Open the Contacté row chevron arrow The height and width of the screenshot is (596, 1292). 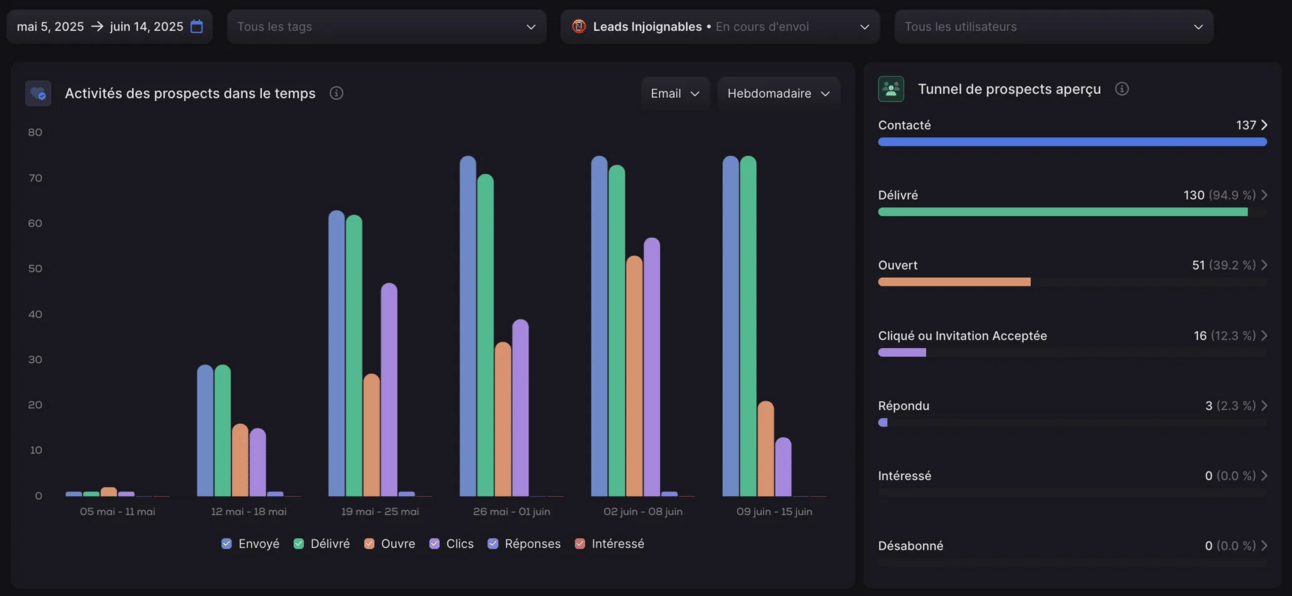coord(1264,125)
